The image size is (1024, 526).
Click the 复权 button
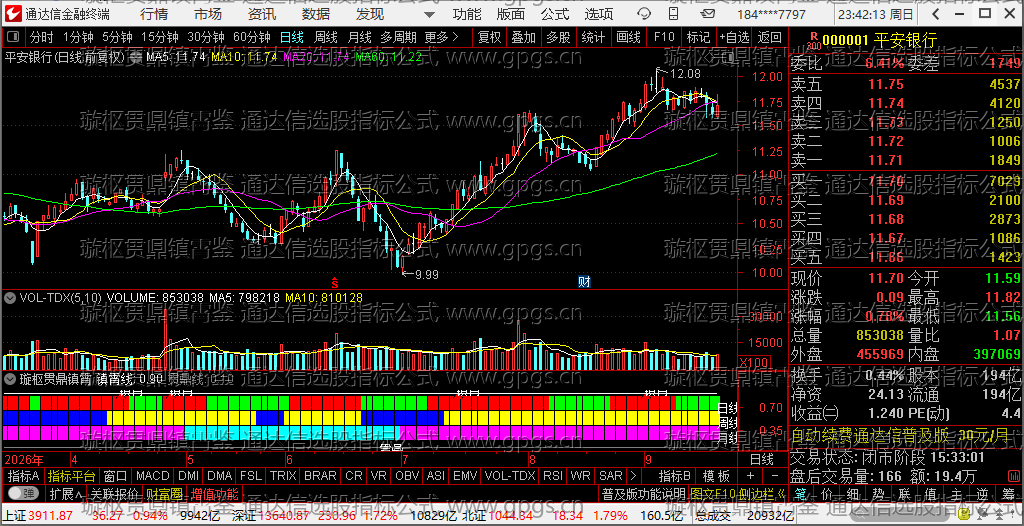click(x=490, y=37)
